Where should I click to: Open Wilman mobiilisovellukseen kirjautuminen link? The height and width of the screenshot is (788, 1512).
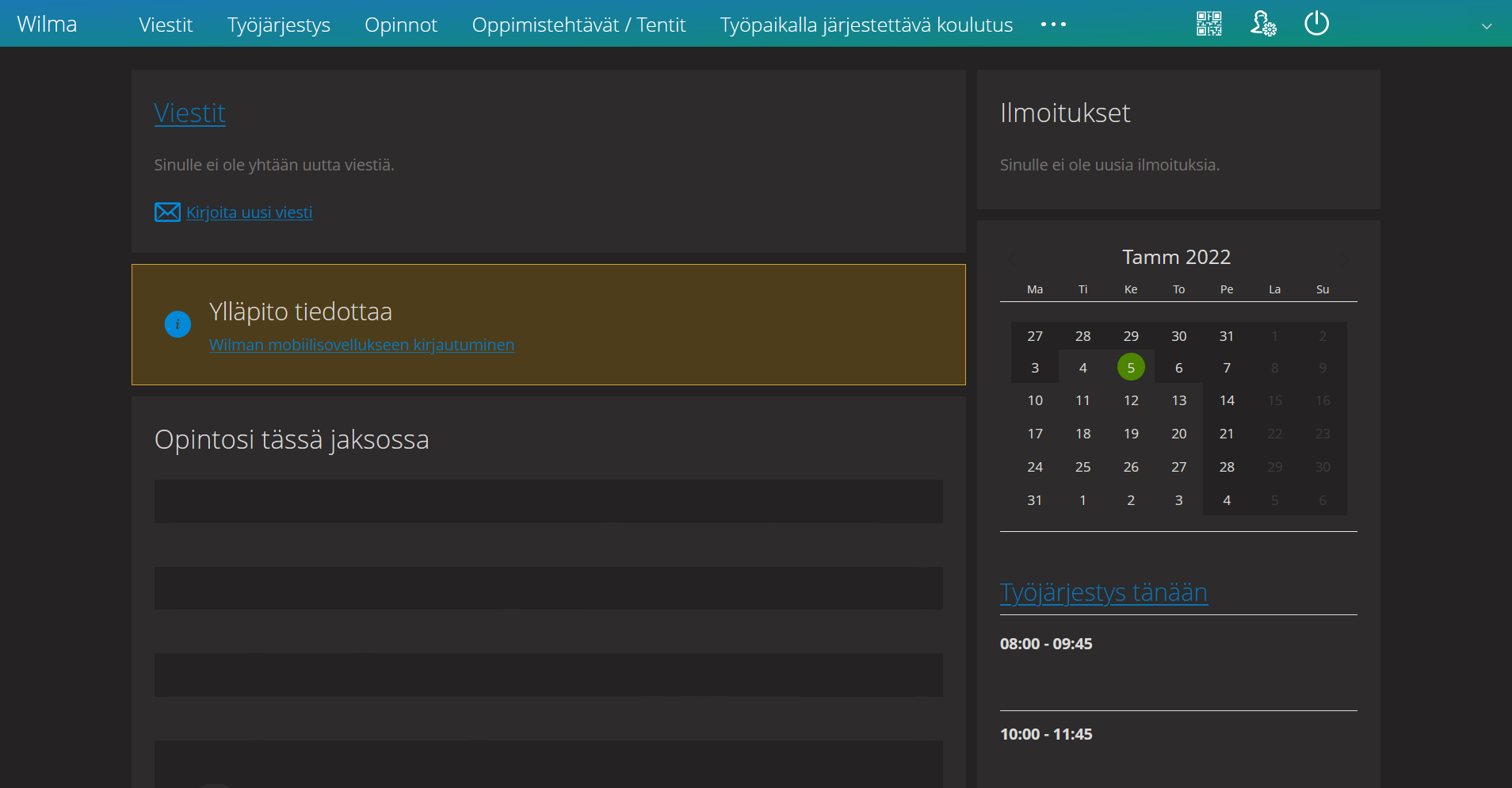pyautogui.click(x=361, y=345)
